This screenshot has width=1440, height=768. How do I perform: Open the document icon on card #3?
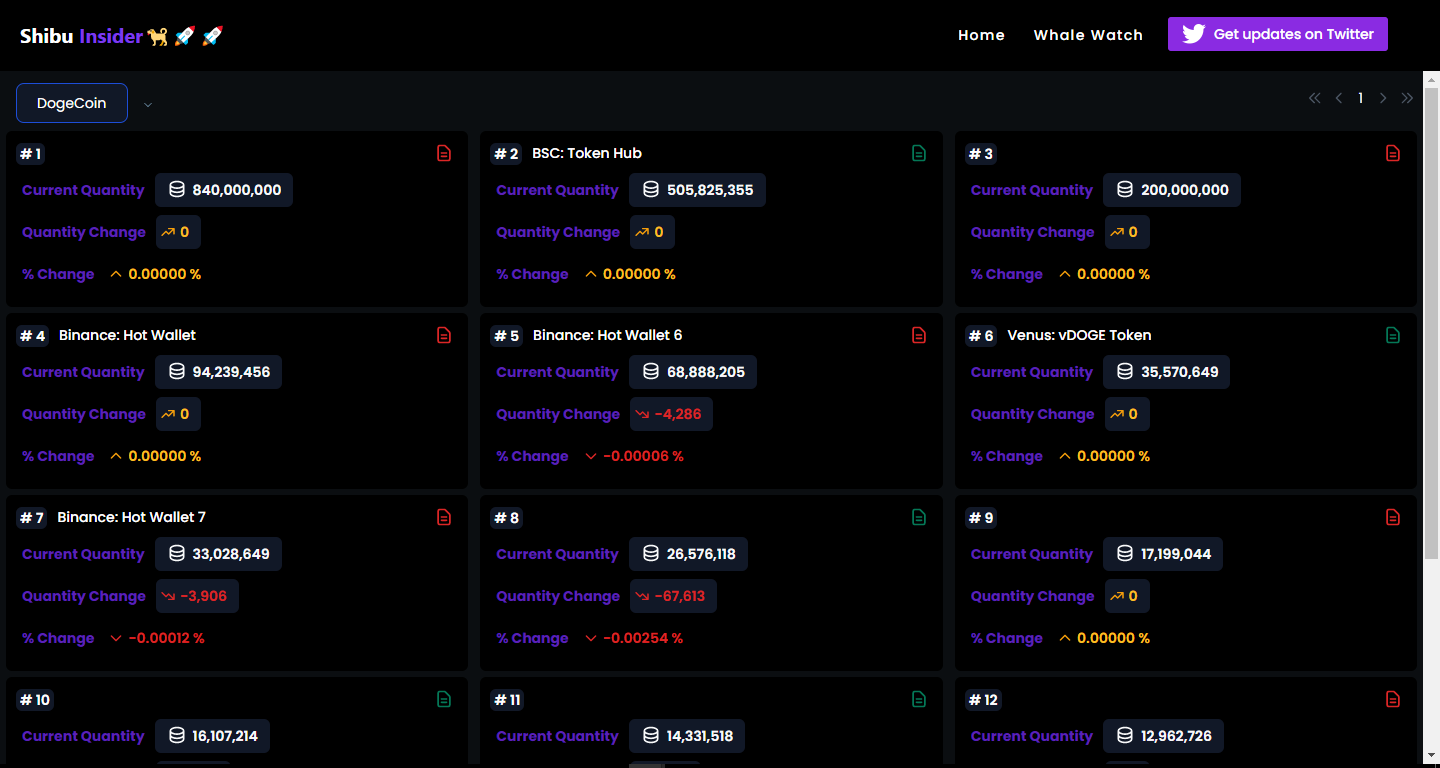coord(1393,153)
